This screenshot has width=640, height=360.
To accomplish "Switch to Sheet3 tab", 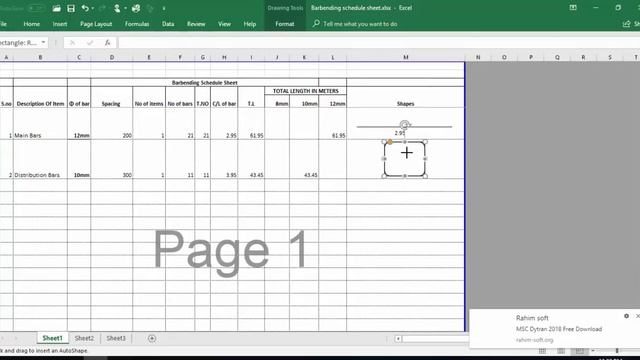I will (x=116, y=338).
